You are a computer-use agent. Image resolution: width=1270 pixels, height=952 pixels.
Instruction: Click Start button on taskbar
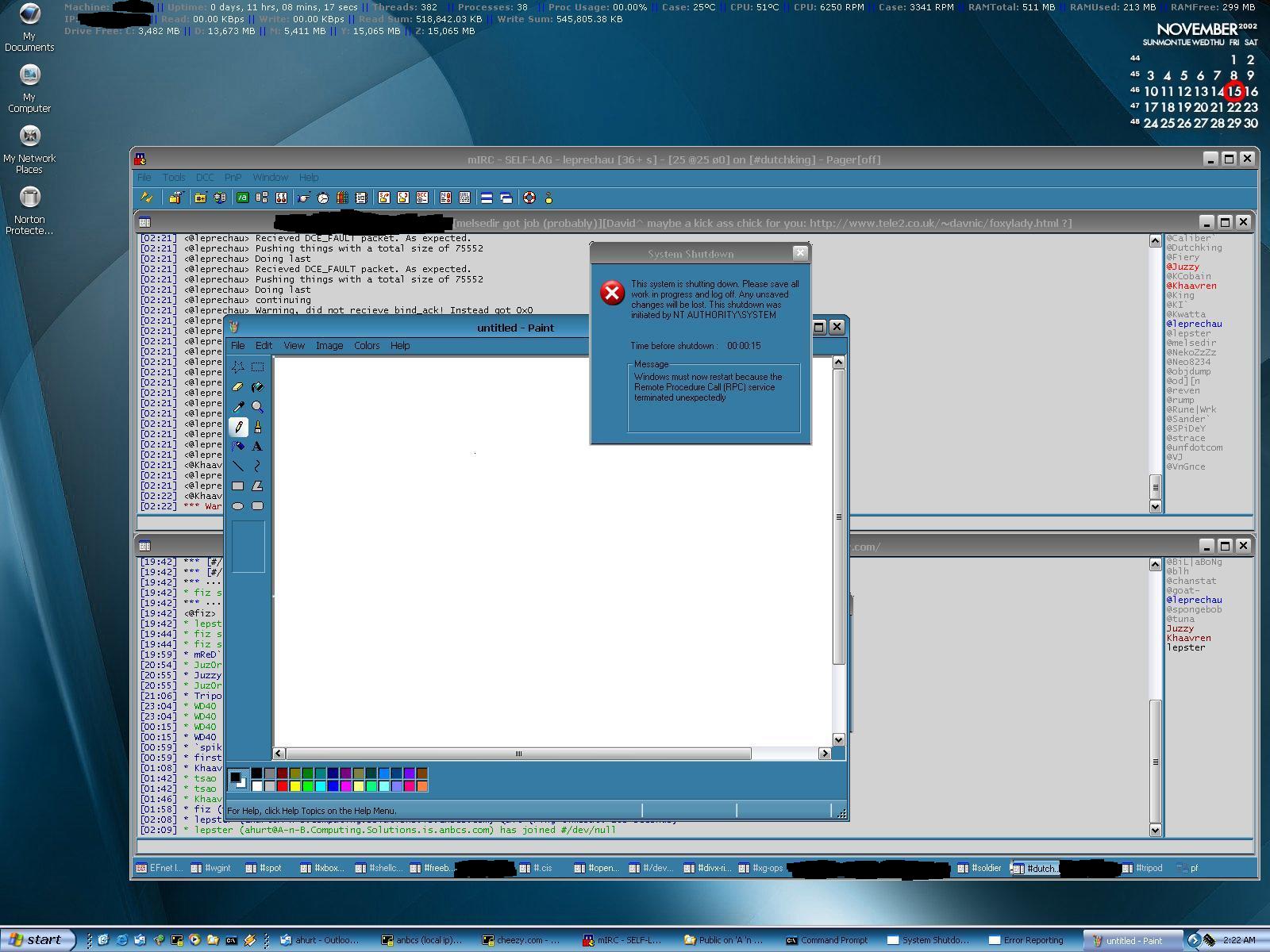(x=37, y=940)
